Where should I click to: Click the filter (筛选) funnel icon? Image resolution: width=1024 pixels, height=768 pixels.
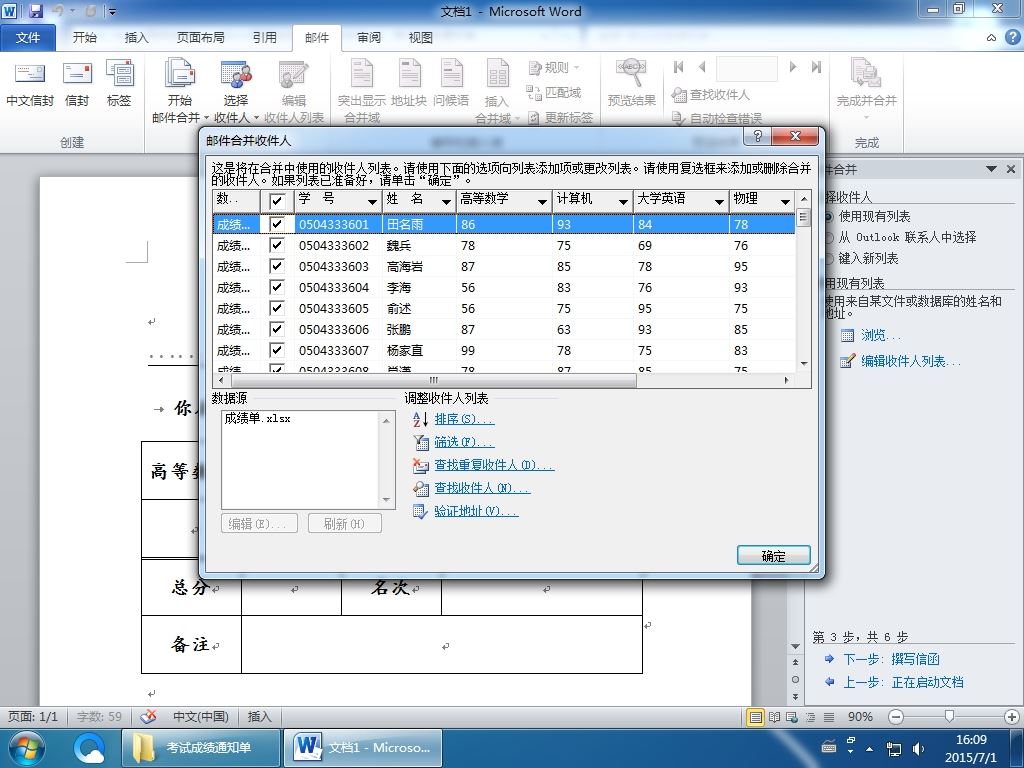[x=421, y=442]
